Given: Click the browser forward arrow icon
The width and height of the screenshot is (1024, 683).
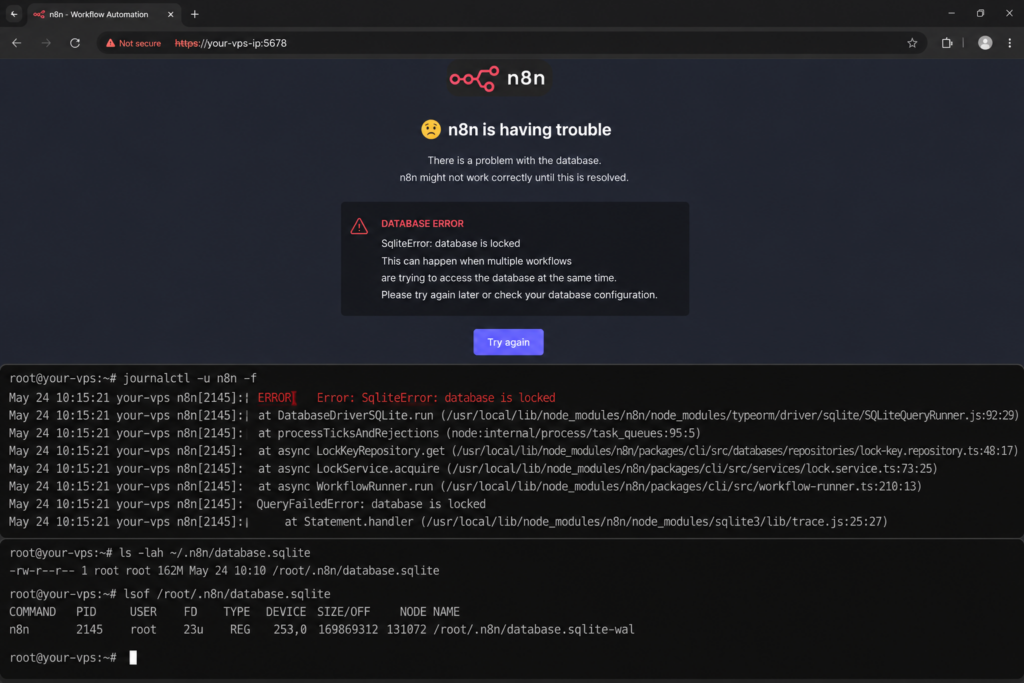Looking at the screenshot, I should click(46, 43).
